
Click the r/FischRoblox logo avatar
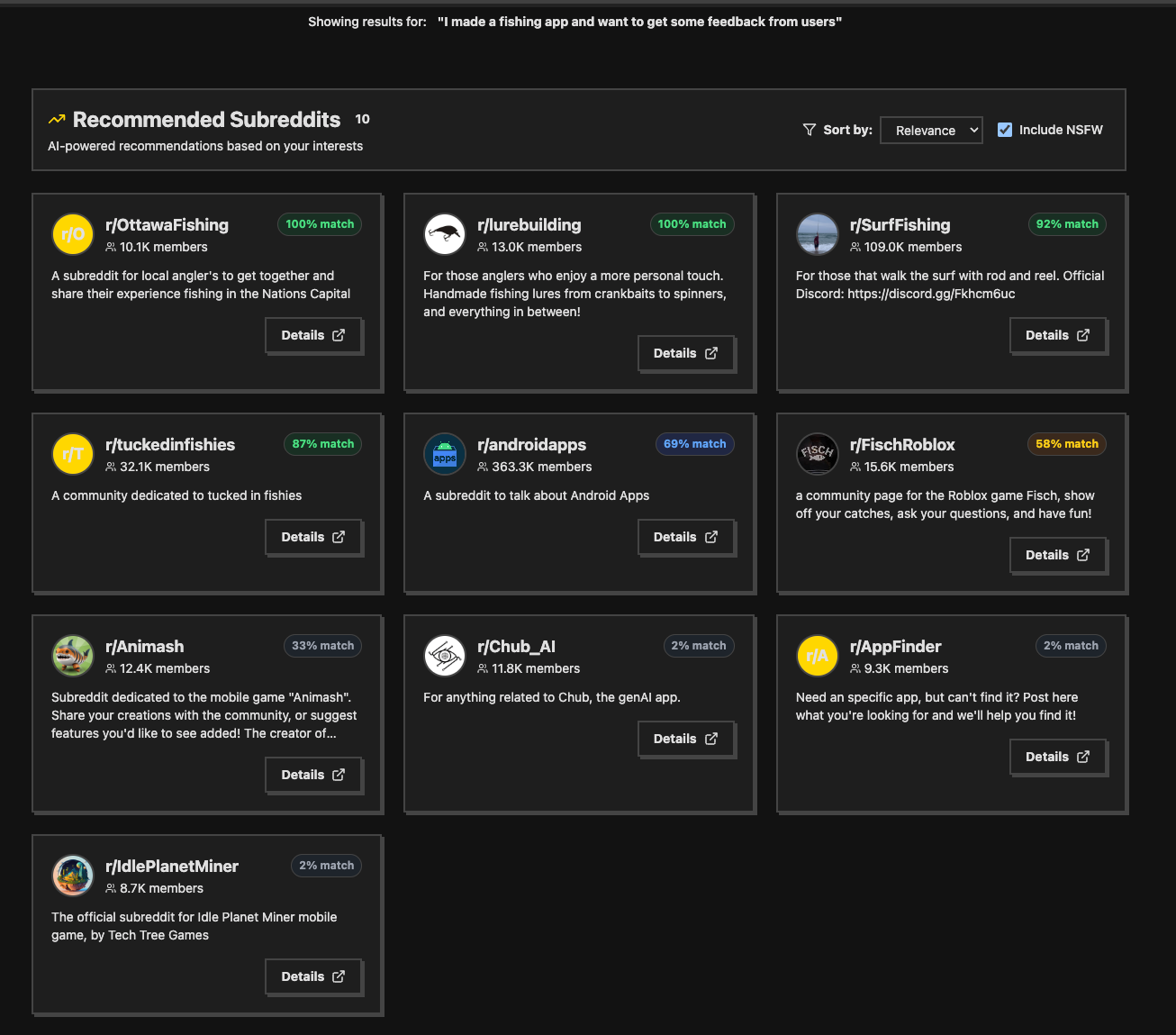click(x=817, y=454)
